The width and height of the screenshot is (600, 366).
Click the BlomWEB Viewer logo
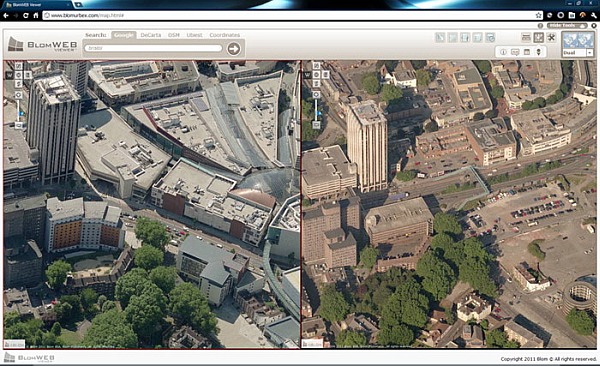point(43,45)
